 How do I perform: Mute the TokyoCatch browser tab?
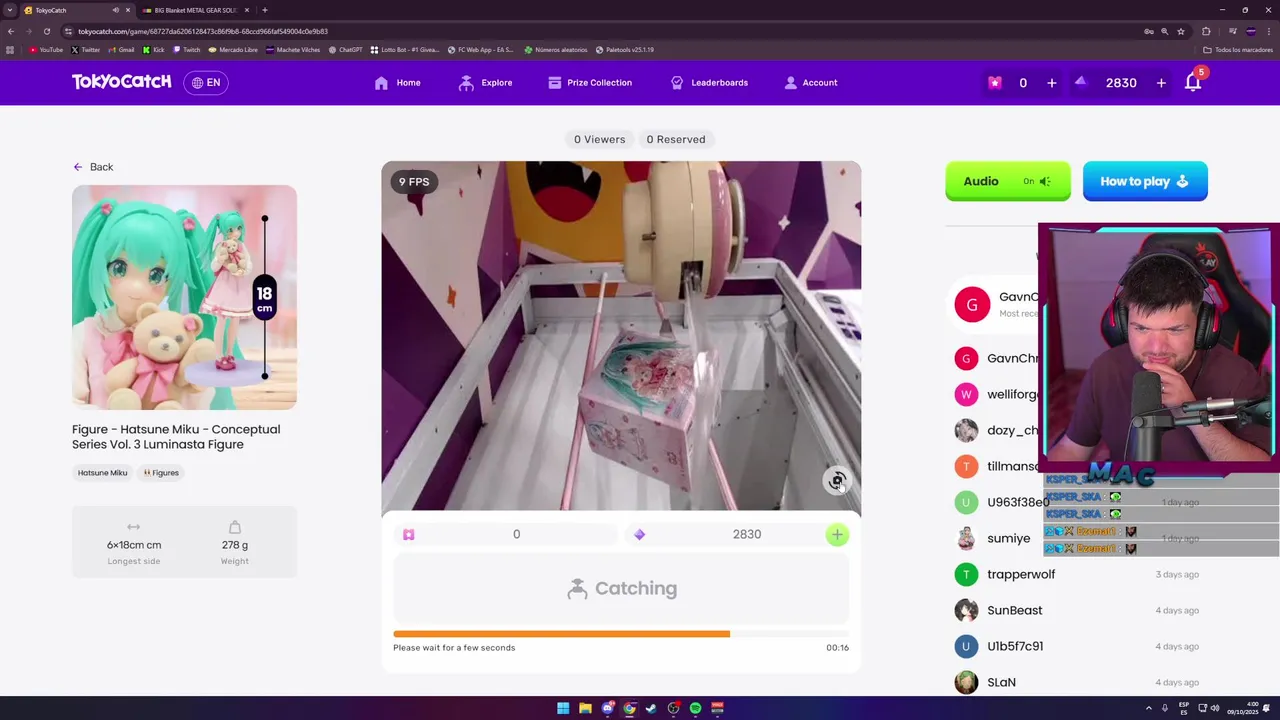(x=116, y=10)
